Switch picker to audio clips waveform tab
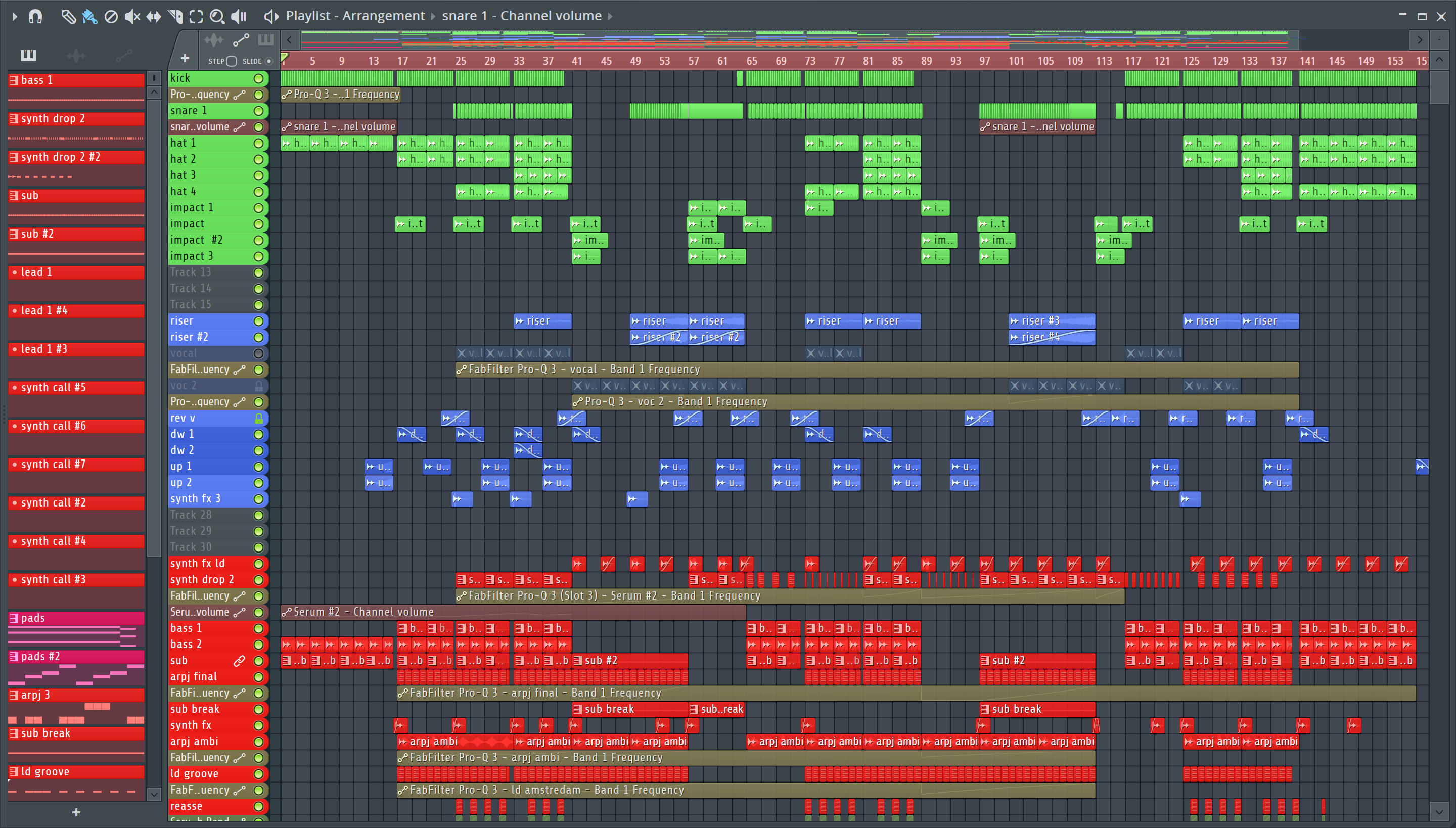Viewport: 1456px width, 828px height. (x=76, y=55)
